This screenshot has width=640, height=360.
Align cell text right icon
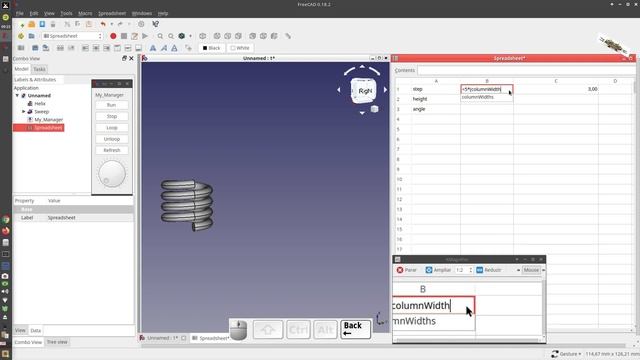click(107, 48)
